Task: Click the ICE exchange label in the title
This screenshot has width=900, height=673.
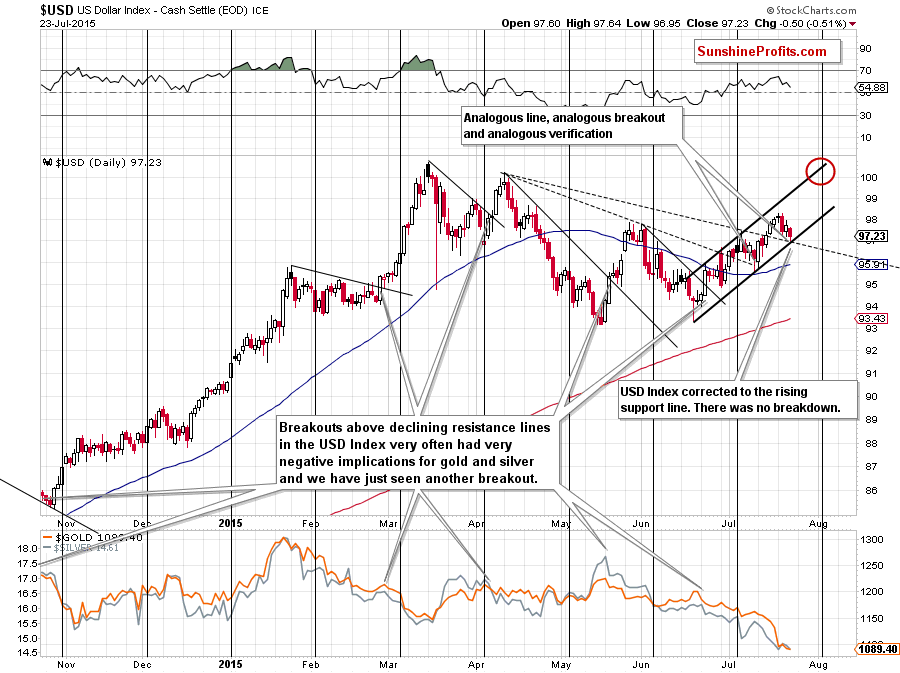Action: click(259, 10)
